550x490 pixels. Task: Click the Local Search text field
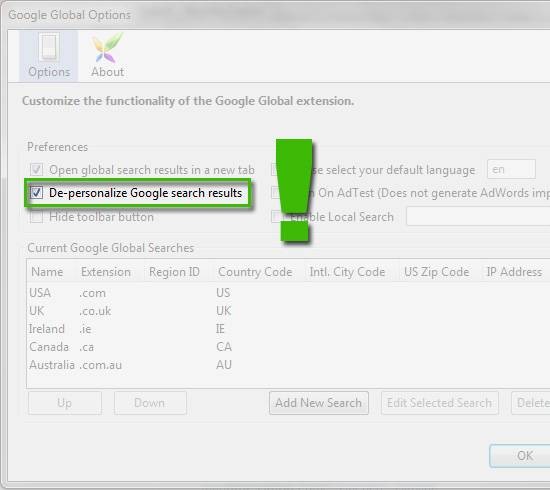[478, 217]
